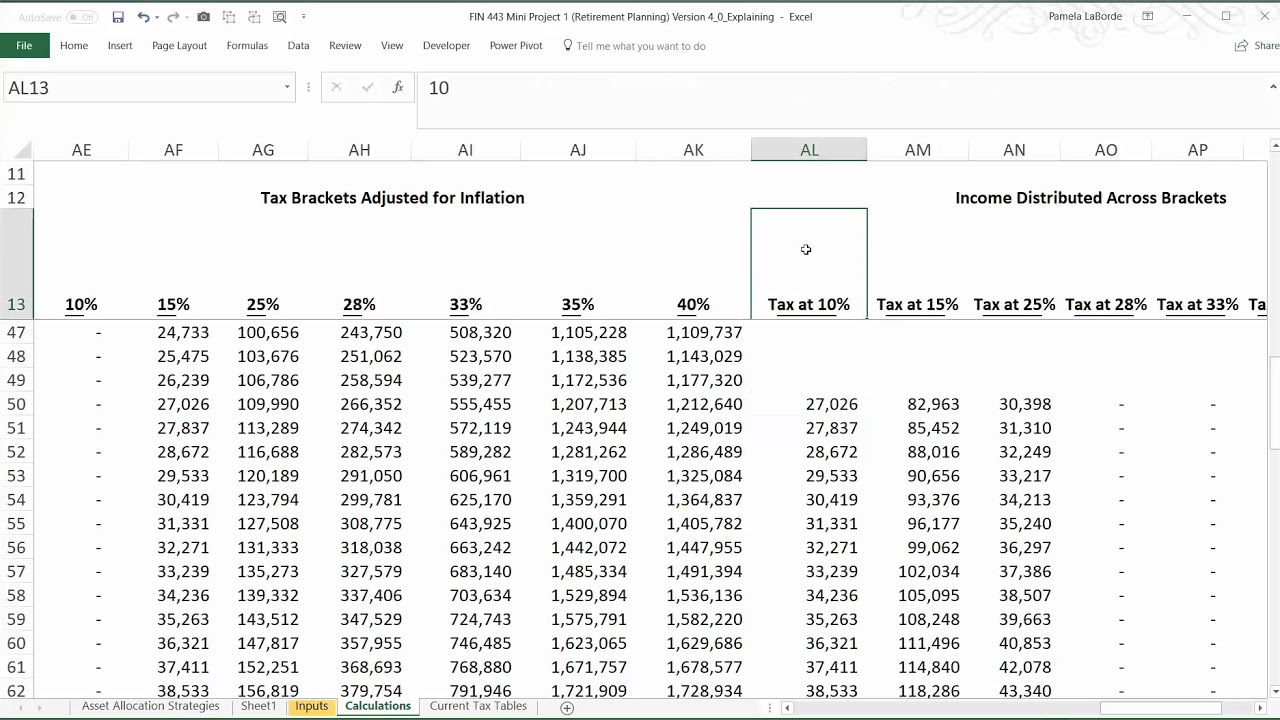The height and width of the screenshot is (720, 1280).
Task: Click the Trace Dependents icon
Action: (254, 17)
